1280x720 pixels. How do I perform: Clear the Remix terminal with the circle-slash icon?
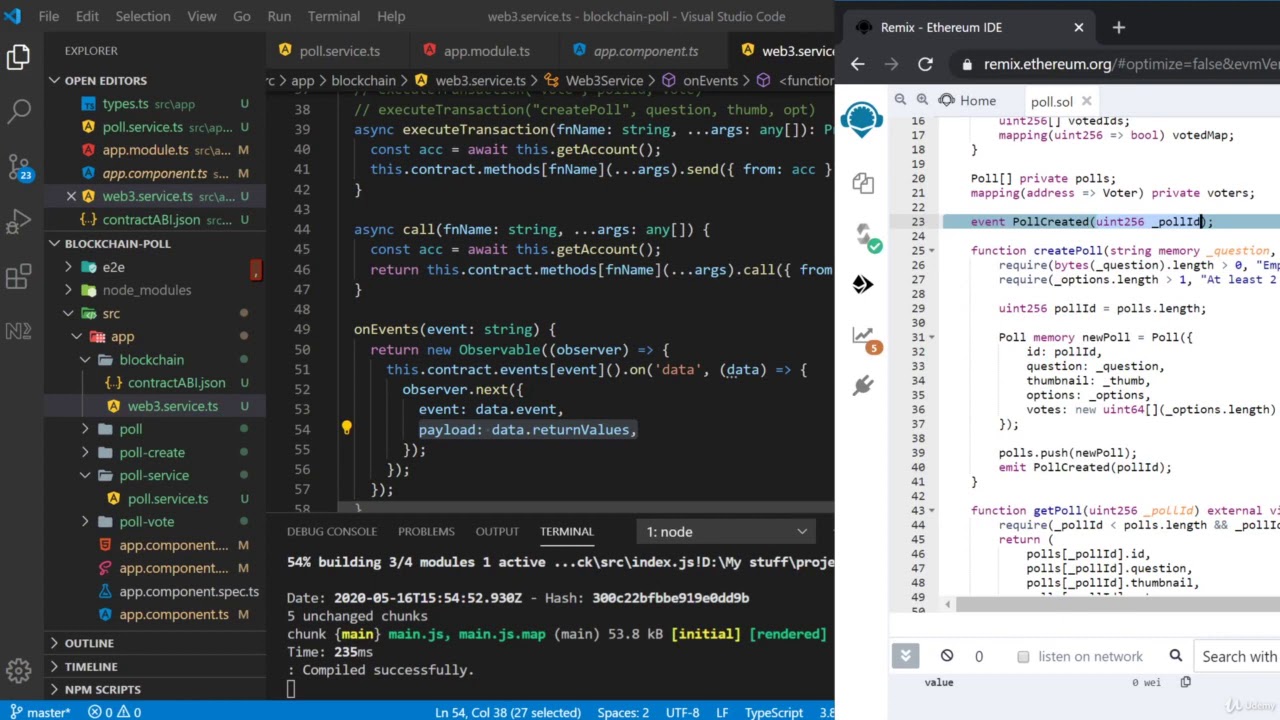point(947,656)
